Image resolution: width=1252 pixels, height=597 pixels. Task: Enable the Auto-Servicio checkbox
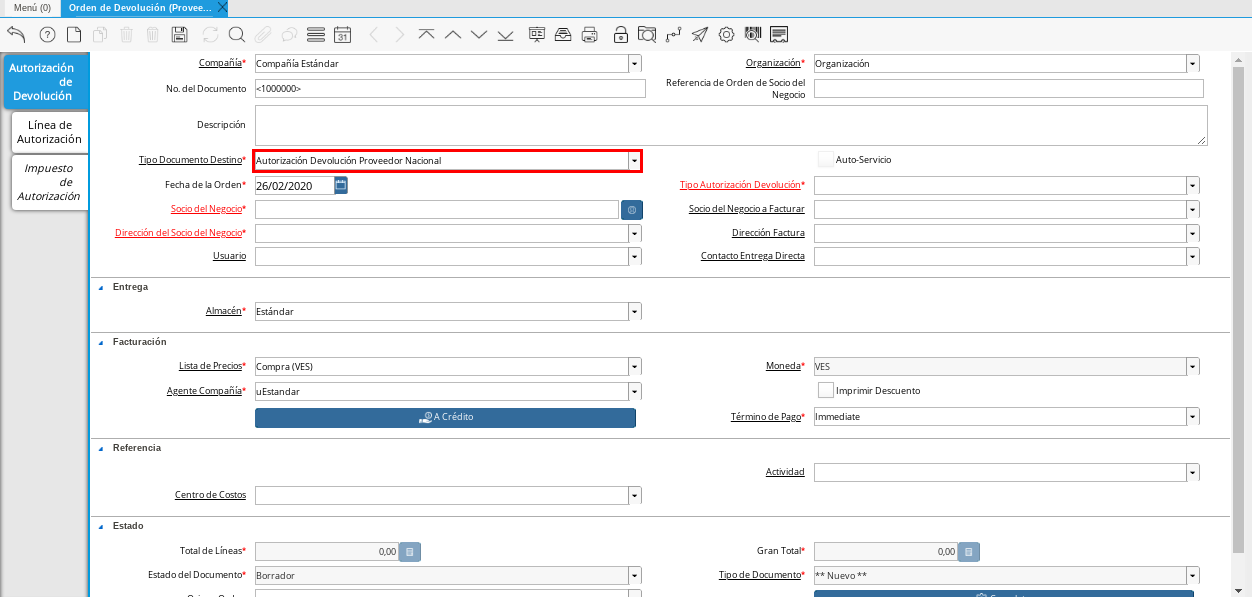point(825,160)
